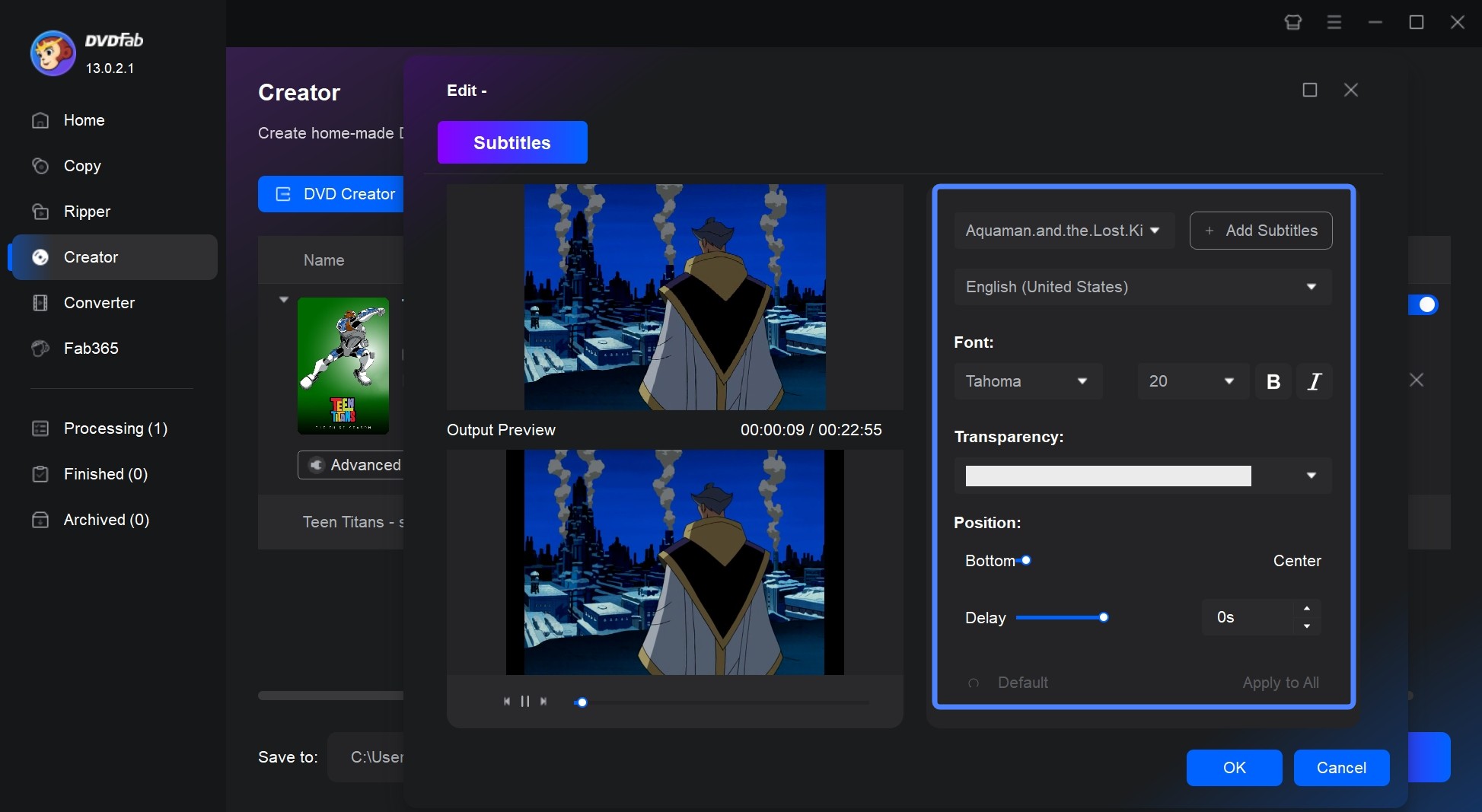This screenshot has width=1482, height=812.
Task: Decrease the delay value with down arrow
Action: [x=1307, y=626]
